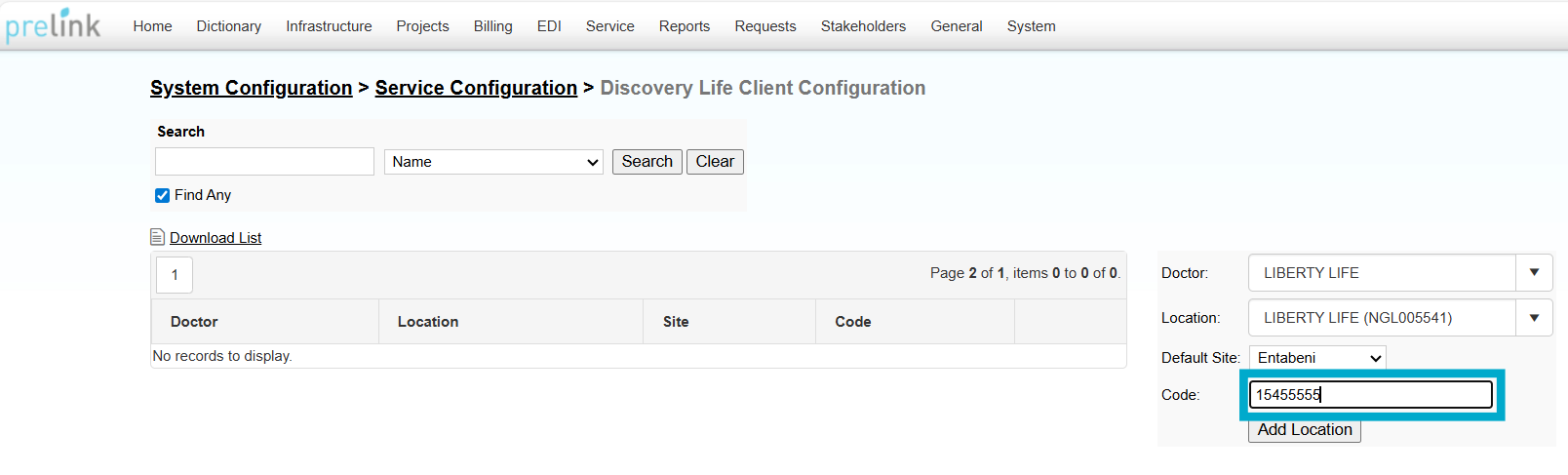Screen dimensions: 1568x475
Task: Go to Service Configuration breadcrumb
Action: click(x=476, y=88)
